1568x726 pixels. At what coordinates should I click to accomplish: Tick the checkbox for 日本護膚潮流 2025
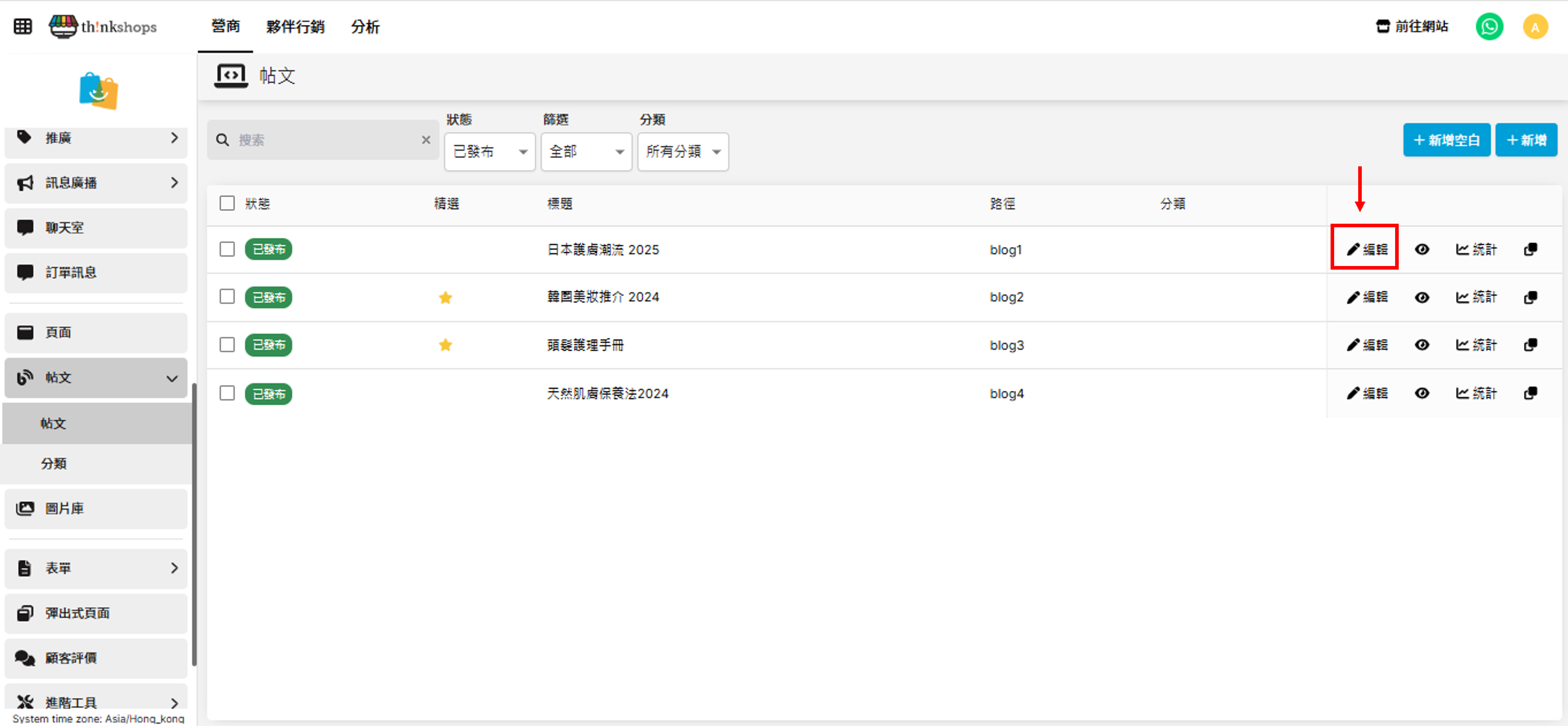pos(227,250)
